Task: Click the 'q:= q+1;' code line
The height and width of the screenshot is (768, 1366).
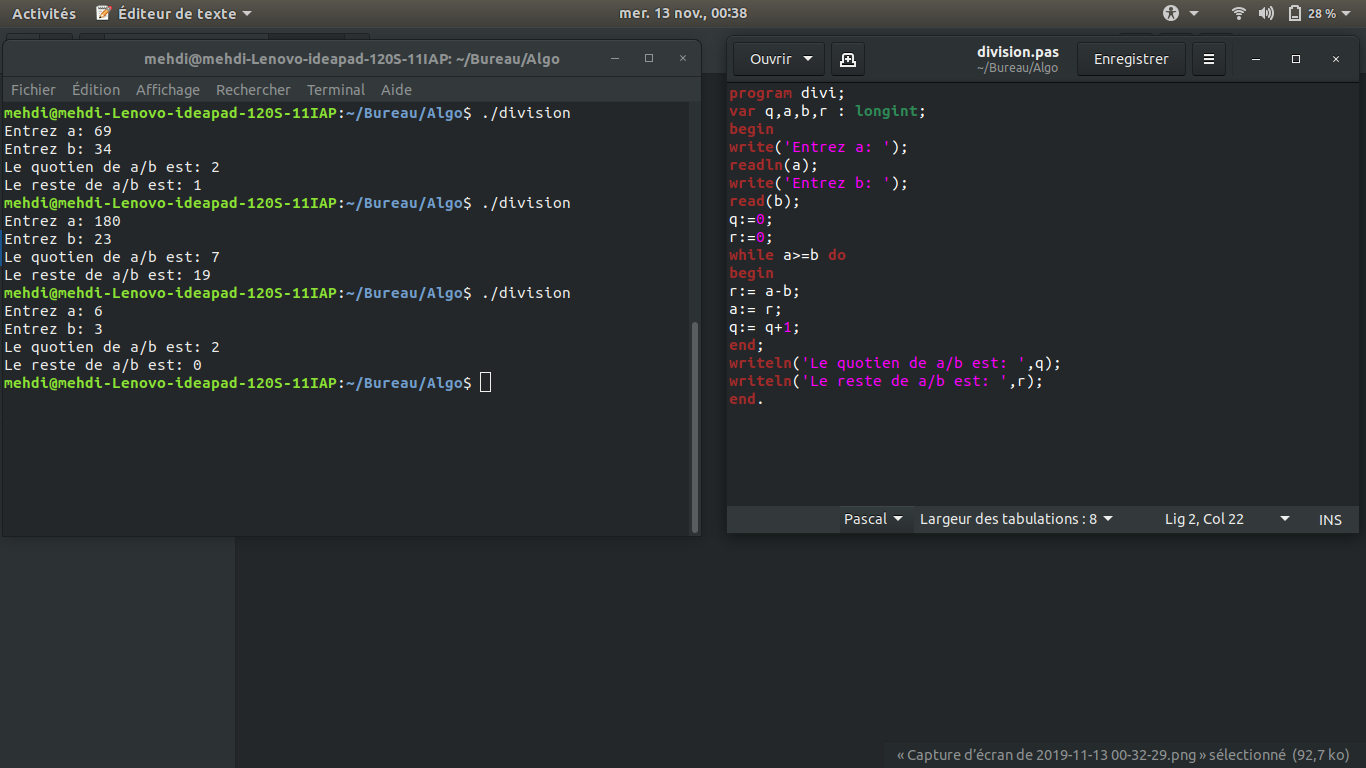Action: (765, 327)
